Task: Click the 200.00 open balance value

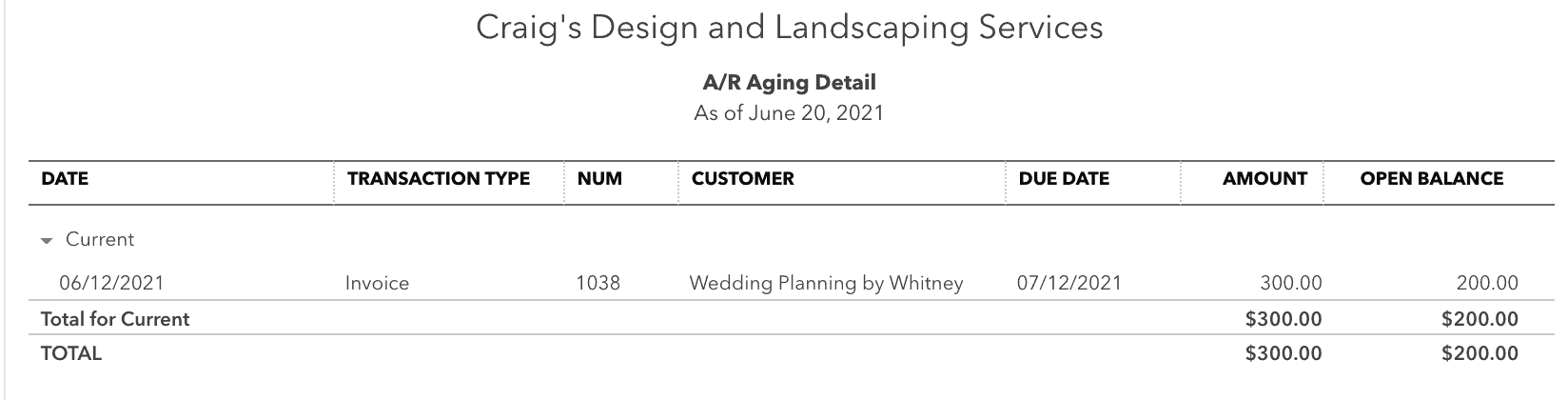Action: pos(1487,283)
